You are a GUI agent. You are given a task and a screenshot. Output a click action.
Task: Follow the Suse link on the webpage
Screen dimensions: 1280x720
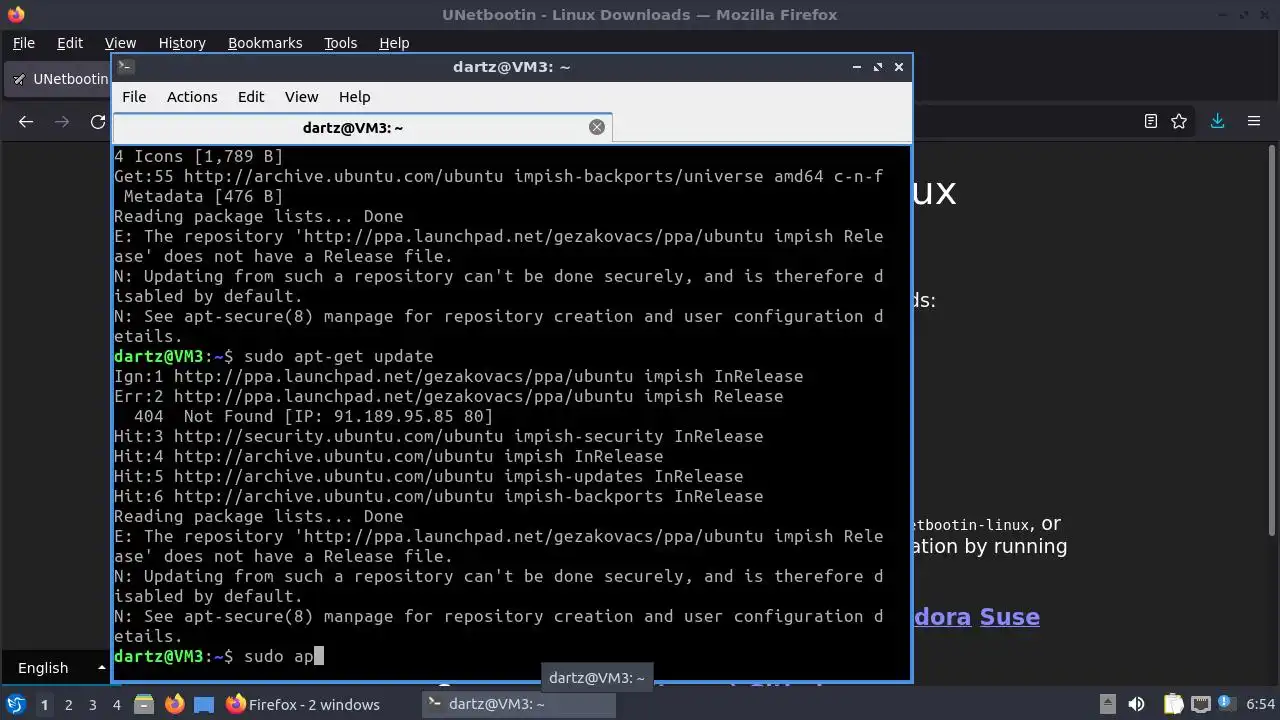1009,616
